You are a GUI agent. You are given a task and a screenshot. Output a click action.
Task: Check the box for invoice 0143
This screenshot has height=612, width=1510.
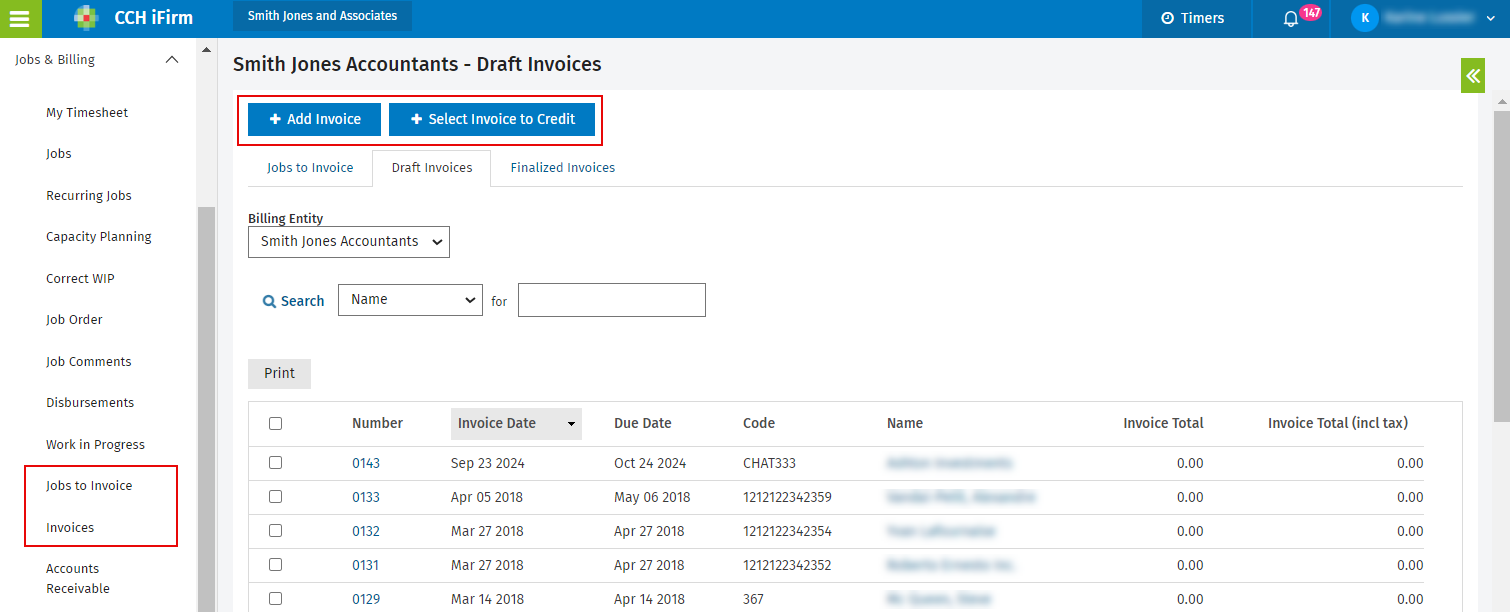click(x=275, y=463)
